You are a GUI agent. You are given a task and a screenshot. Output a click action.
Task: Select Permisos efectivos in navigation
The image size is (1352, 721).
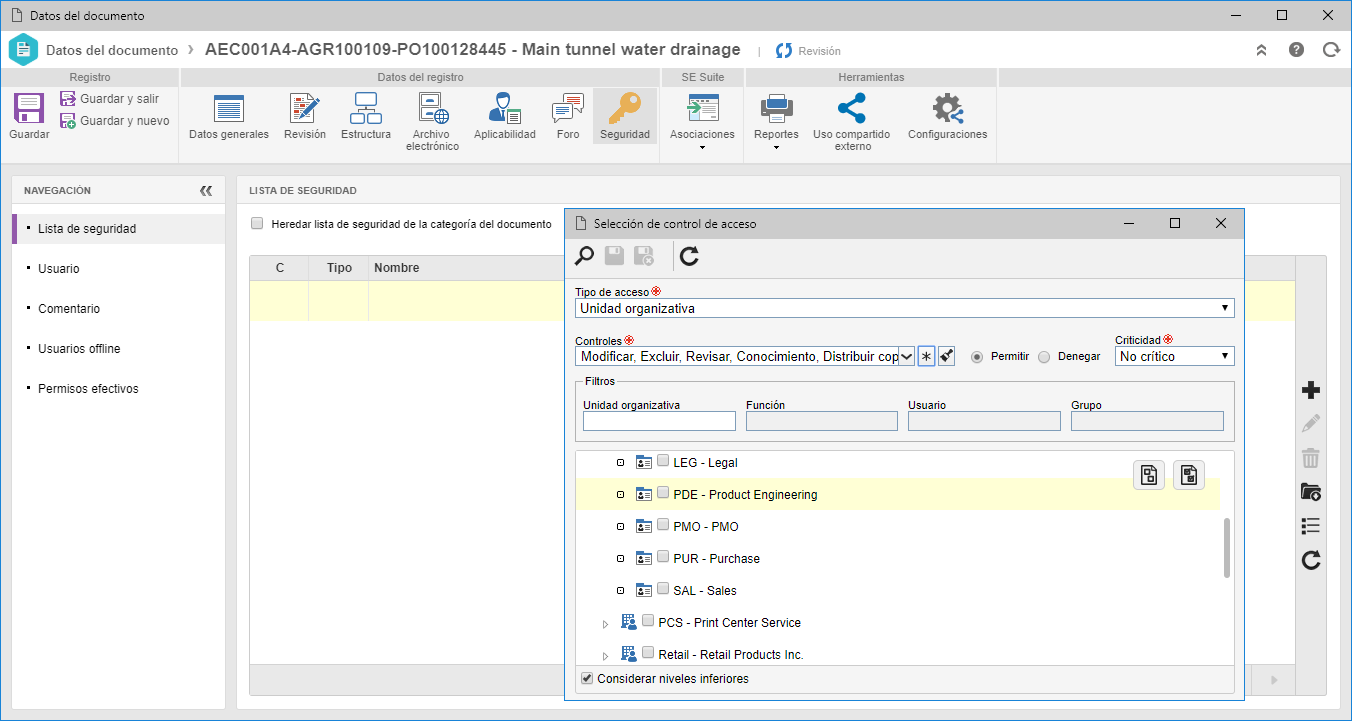point(88,389)
